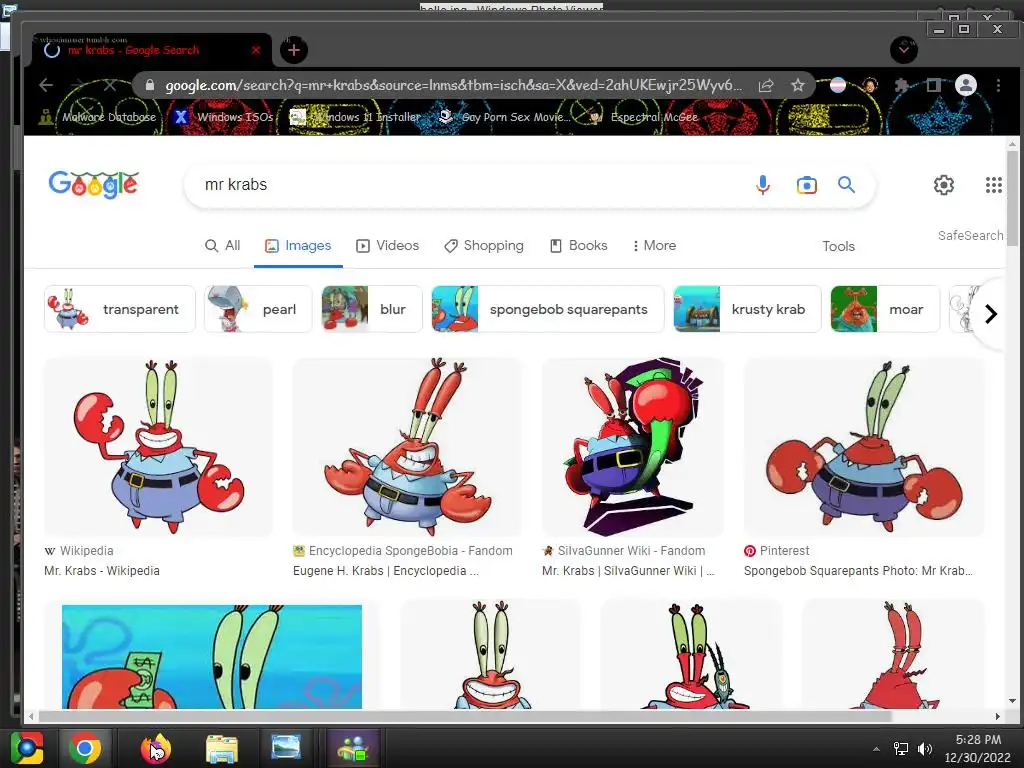
Task: Open Encyclopedia SpongeBobia Krabs image
Action: click(x=407, y=447)
